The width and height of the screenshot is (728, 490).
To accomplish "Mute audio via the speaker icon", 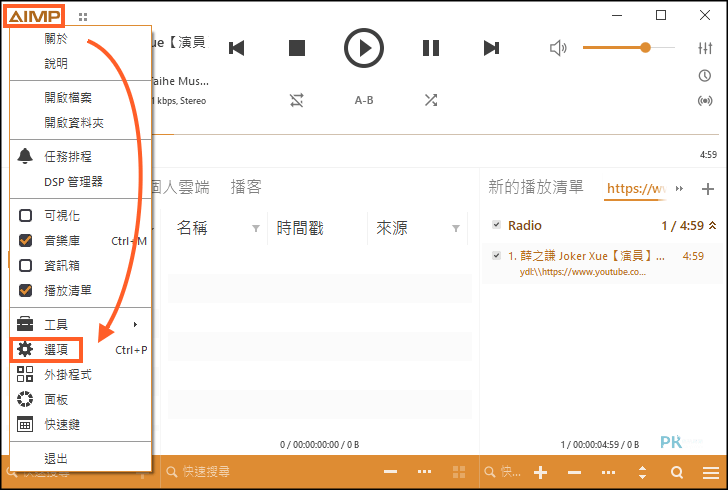I will pyautogui.click(x=558, y=48).
